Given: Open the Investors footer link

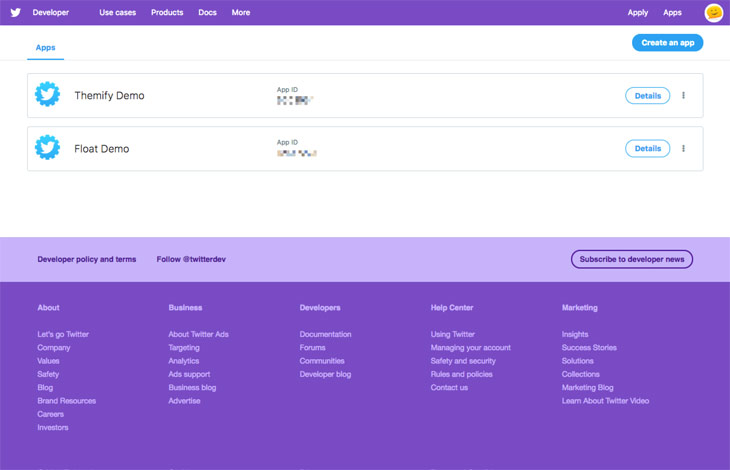Looking at the screenshot, I should [x=53, y=427].
